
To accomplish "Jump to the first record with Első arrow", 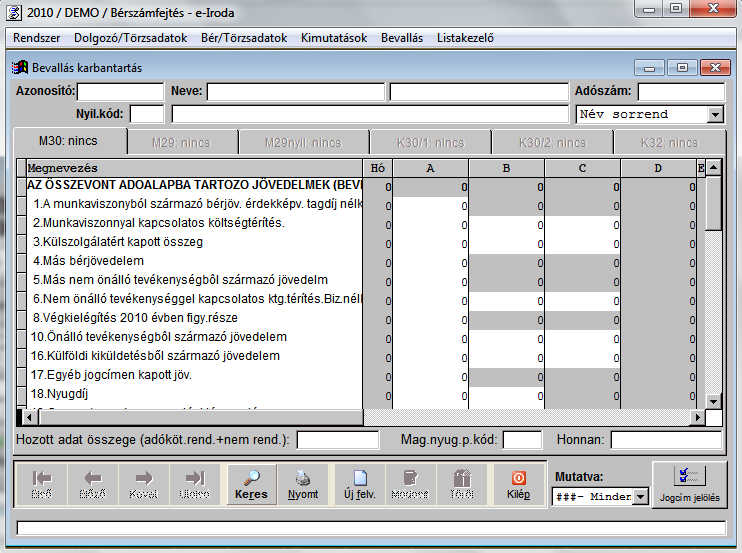I will tap(42, 483).
